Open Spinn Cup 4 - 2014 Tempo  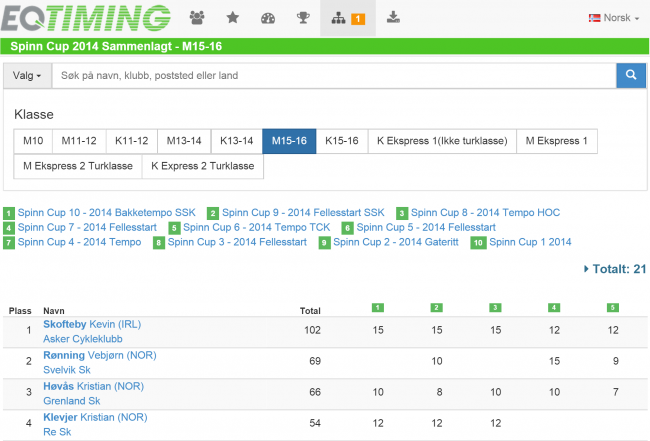(80, 242)
